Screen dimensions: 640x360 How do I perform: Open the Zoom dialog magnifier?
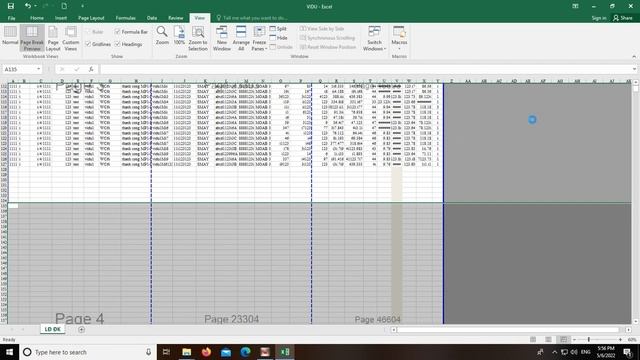[x=162, y=35]
